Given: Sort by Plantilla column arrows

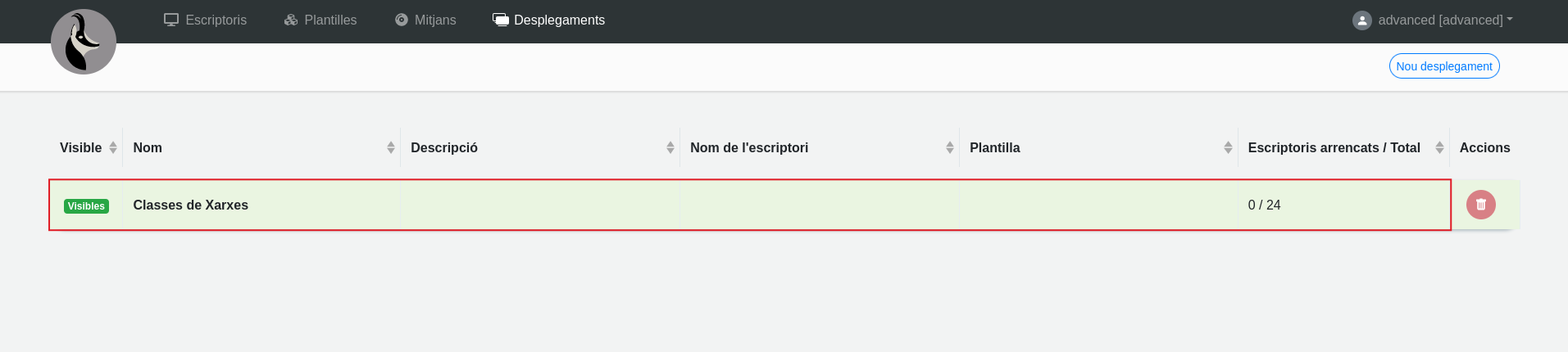Looking at the screenshot, I should coord(1228,147).
